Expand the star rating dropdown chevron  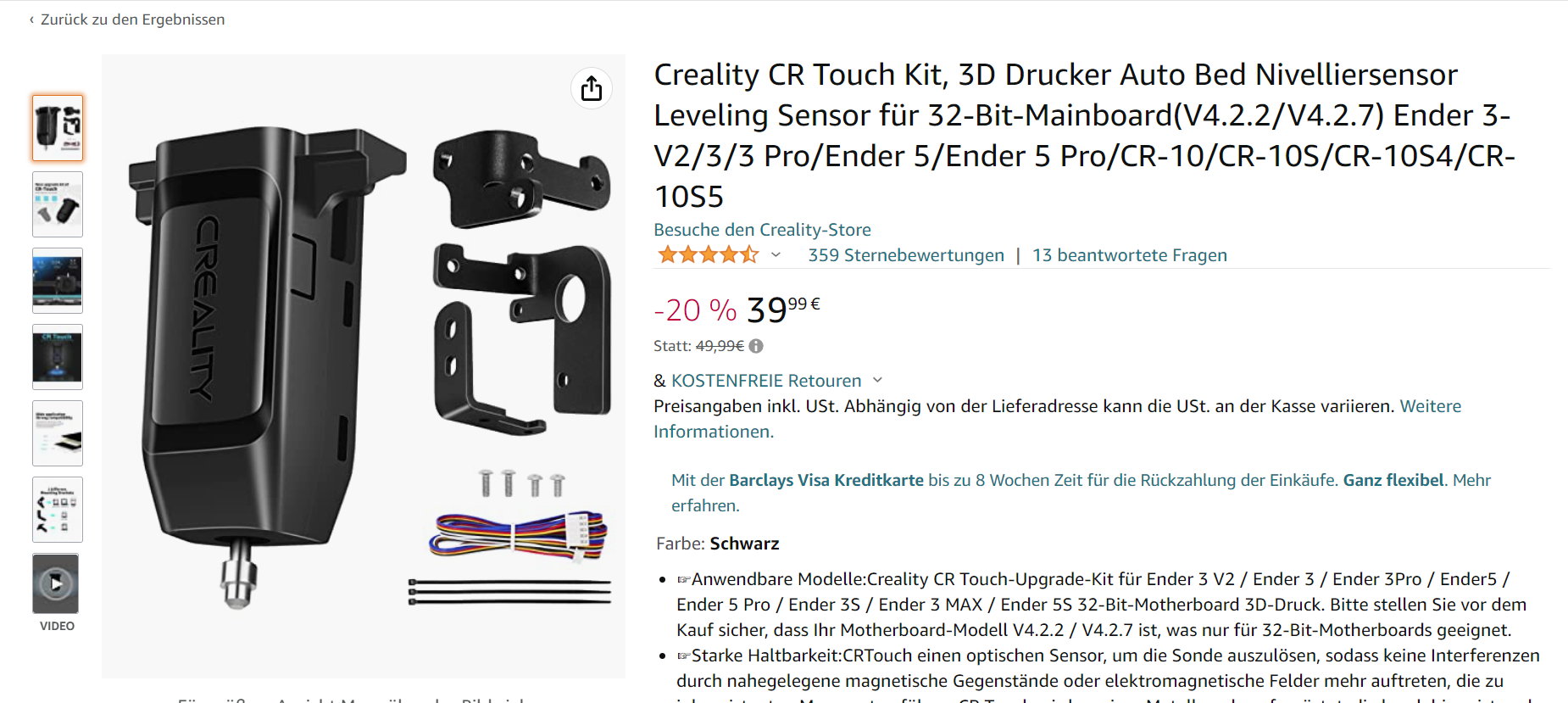point(776,254)
